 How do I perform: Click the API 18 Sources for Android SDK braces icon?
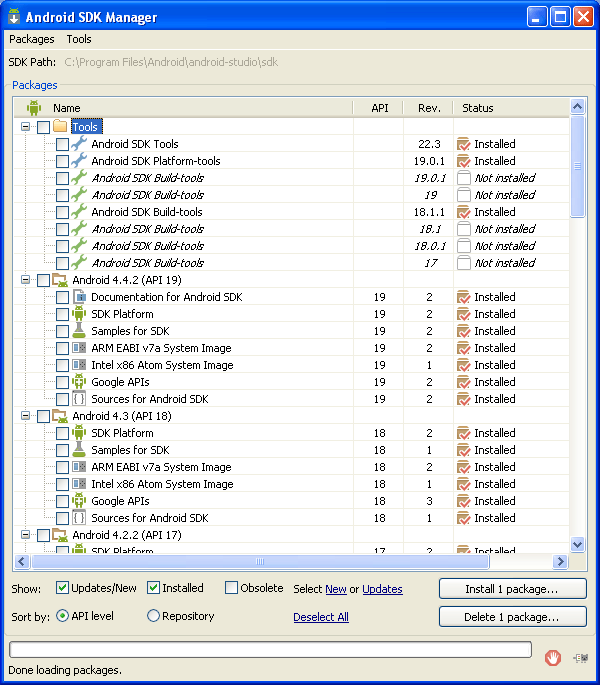tap(79, 518)
